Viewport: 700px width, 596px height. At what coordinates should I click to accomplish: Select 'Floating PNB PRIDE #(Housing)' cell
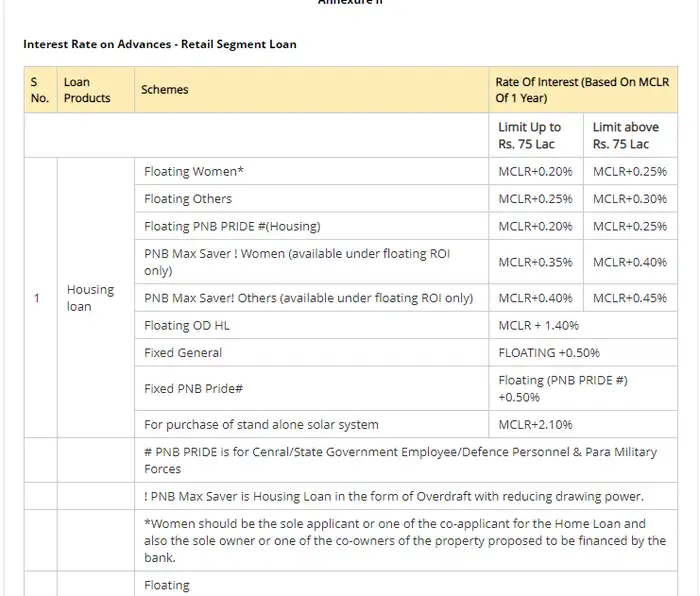point(232,226)
